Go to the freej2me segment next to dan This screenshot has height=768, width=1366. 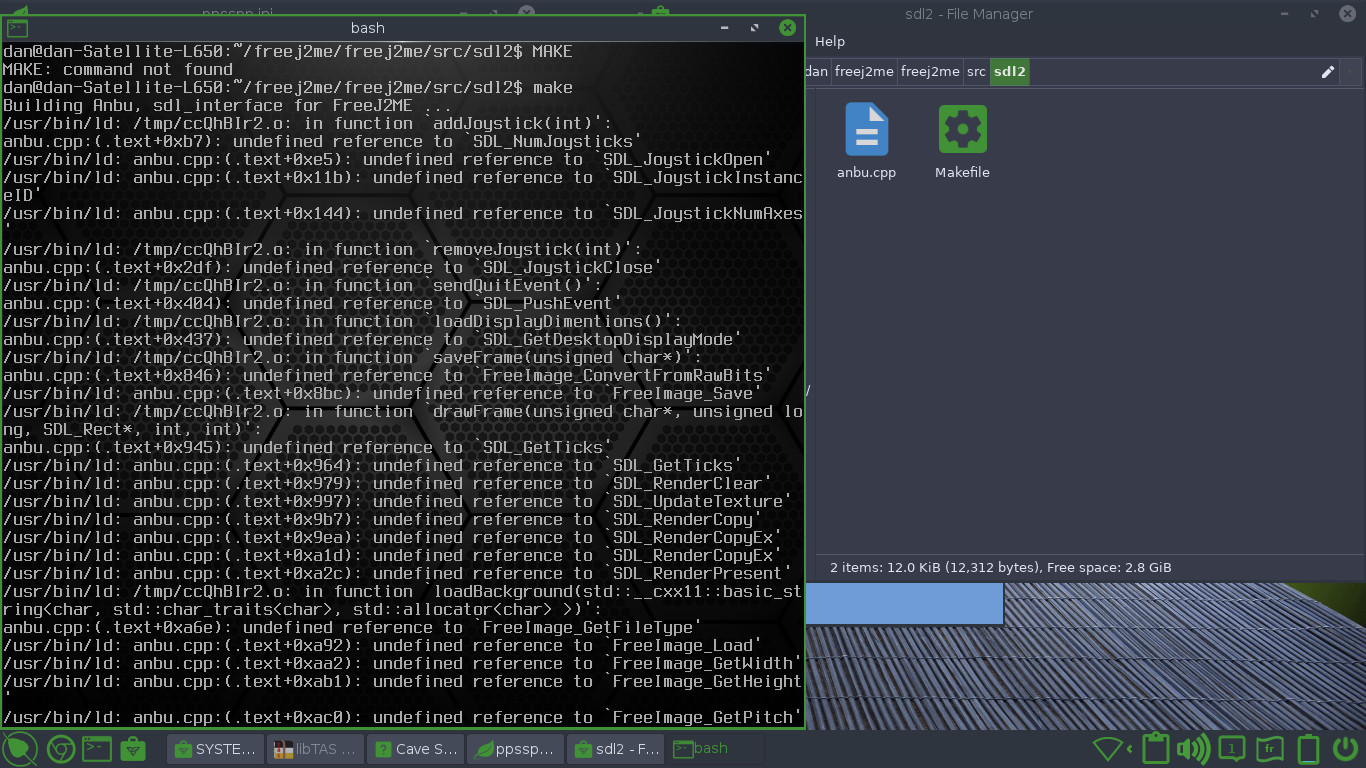click(x=864, y=72)
